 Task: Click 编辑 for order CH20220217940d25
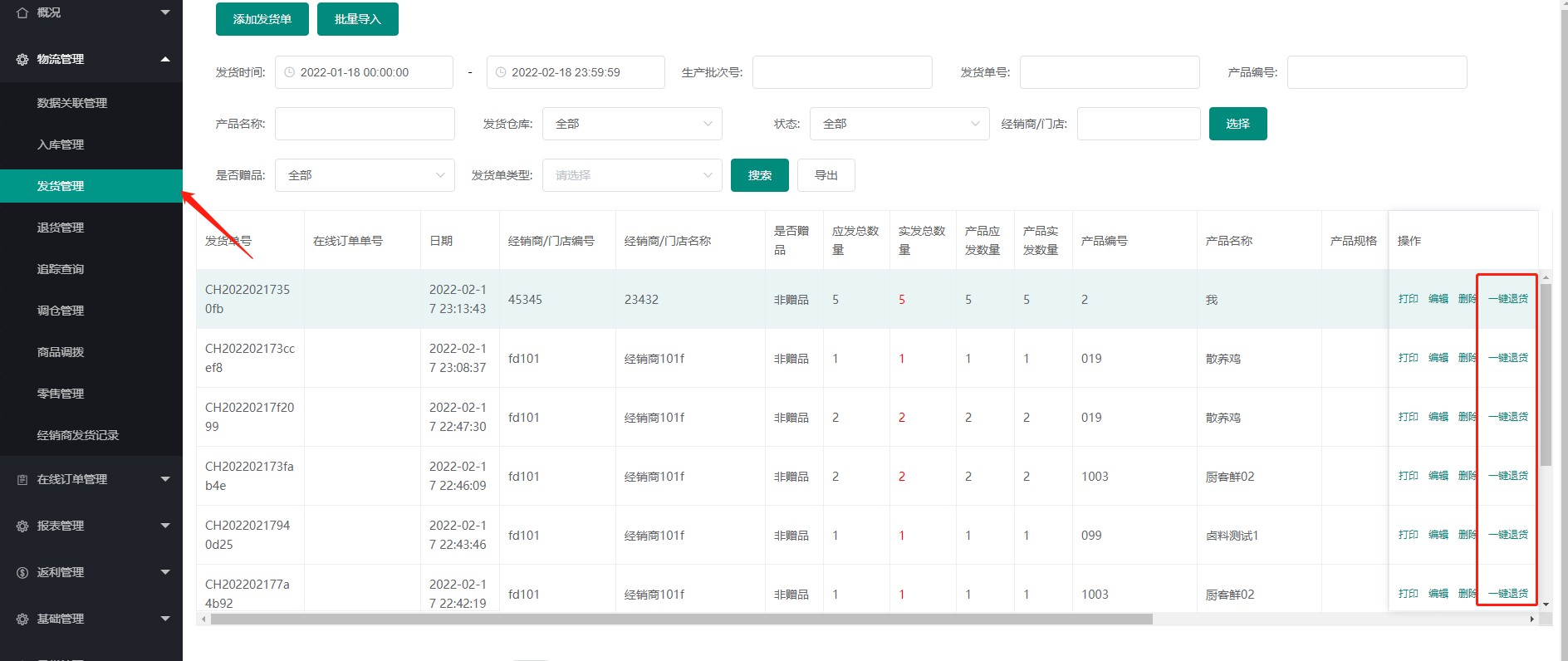point(1438,535)
